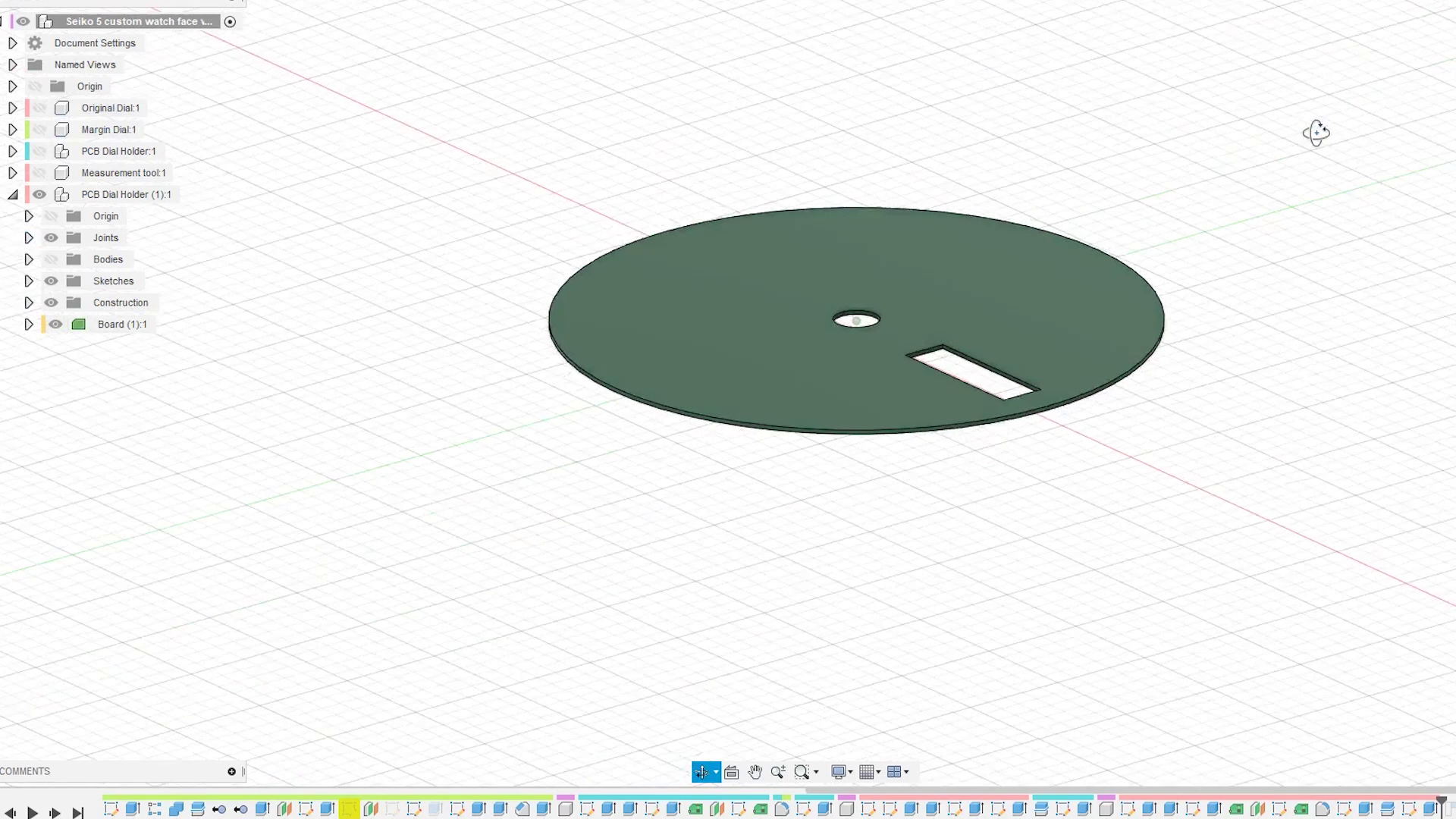Toggle visibility of Board (1):1
The image size is (1456, 819).
point(55,324)
